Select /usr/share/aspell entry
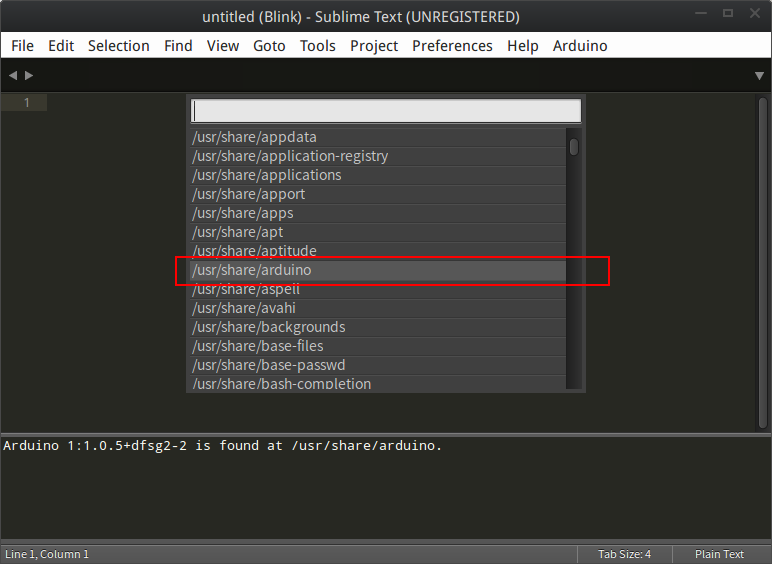The height and width of the screenshot is (564, 772). (x=378, y=289)
